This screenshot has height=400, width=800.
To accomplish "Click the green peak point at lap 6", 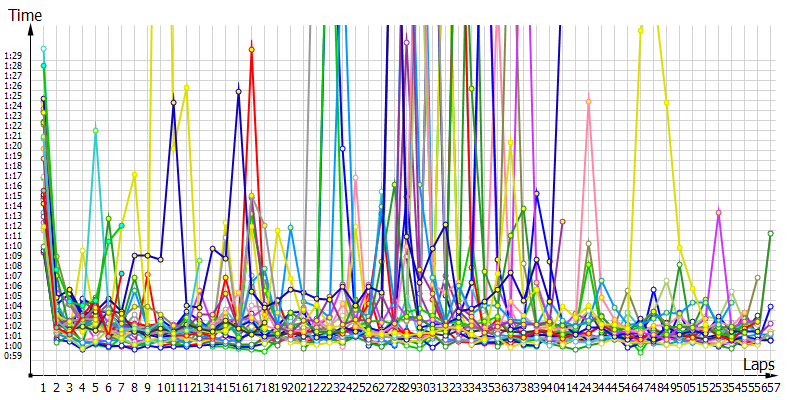I will click(x=108, y=219).
